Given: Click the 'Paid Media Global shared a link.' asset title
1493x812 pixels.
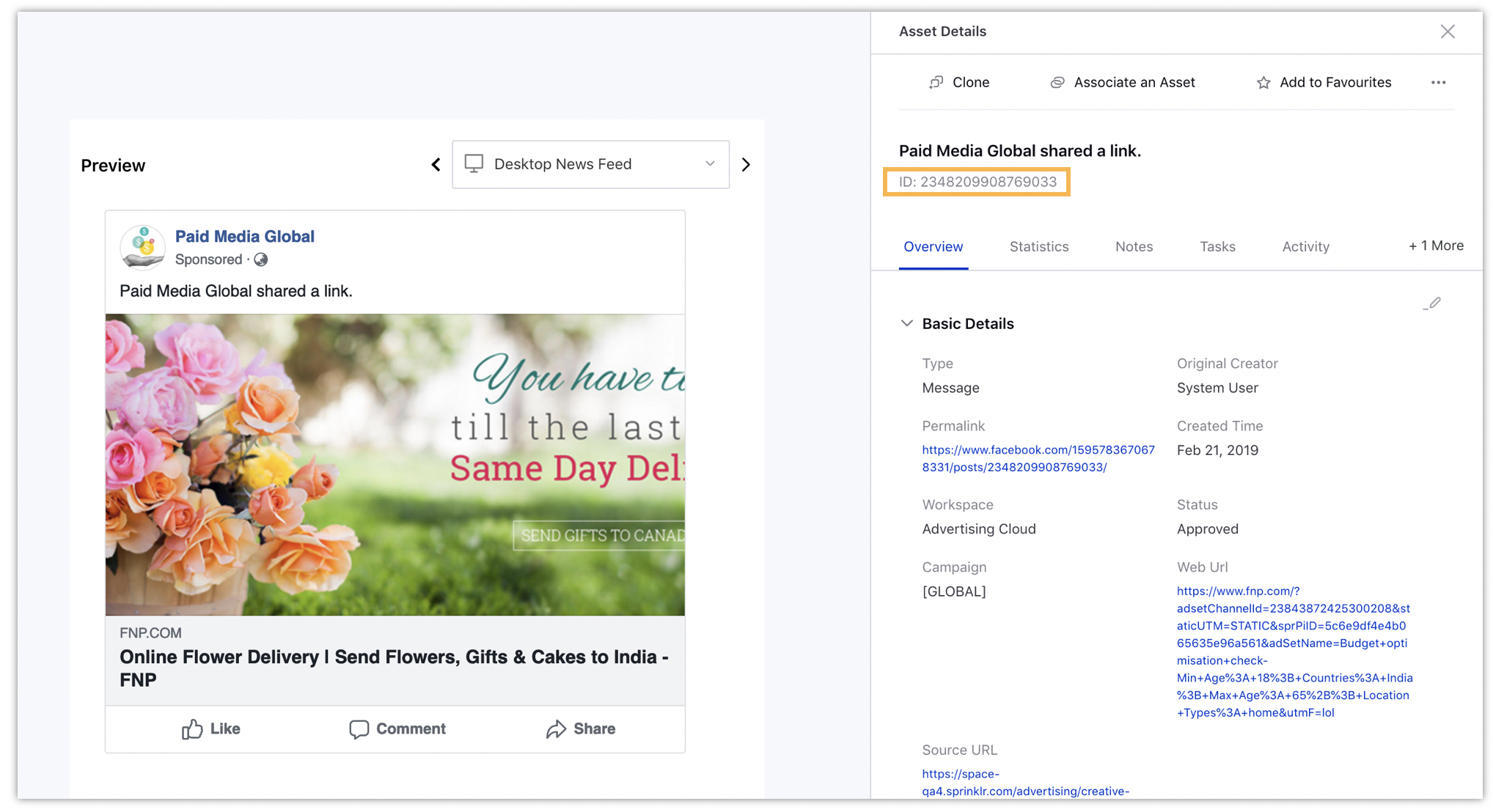Looking at the screenshot, I should tap(1019, 150).
